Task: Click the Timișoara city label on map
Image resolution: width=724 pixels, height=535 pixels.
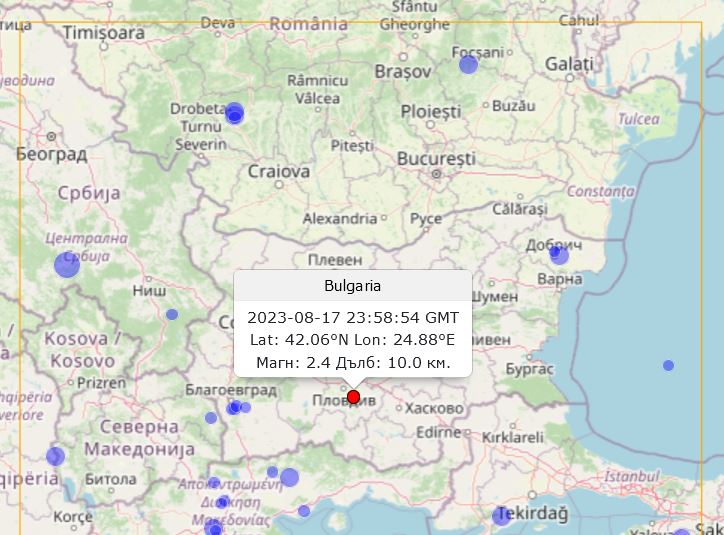Action: pos(104,33)
